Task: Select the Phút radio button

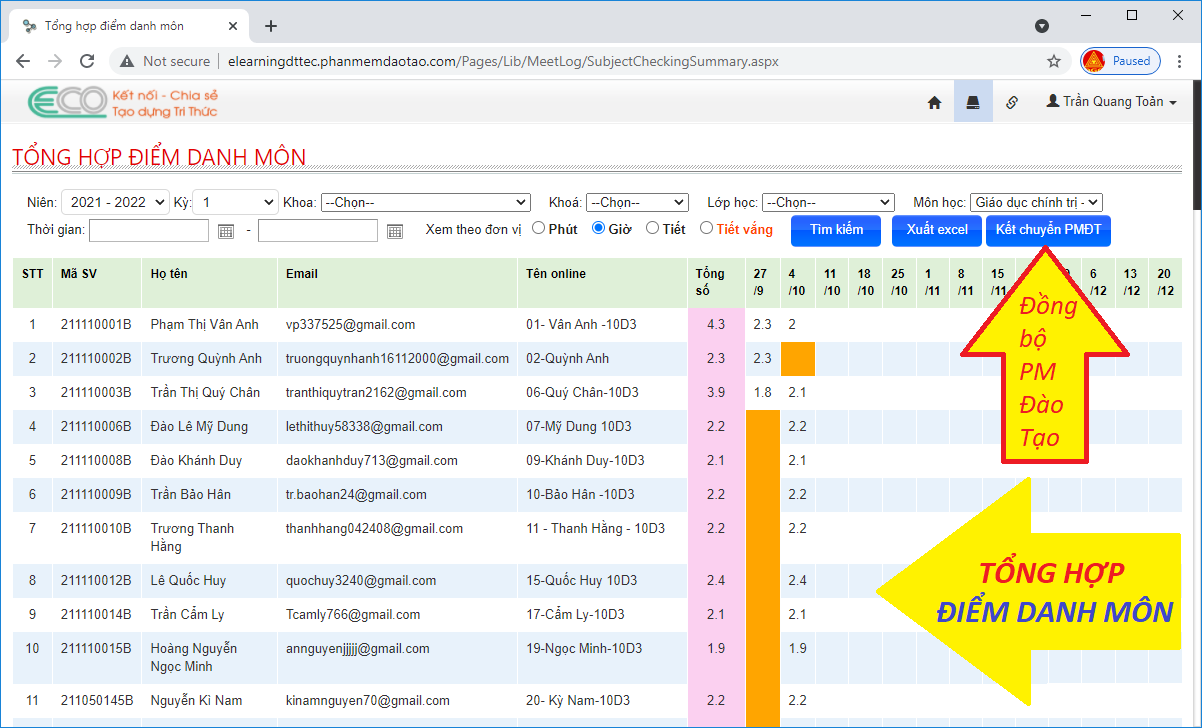Action: coord(539,228)
